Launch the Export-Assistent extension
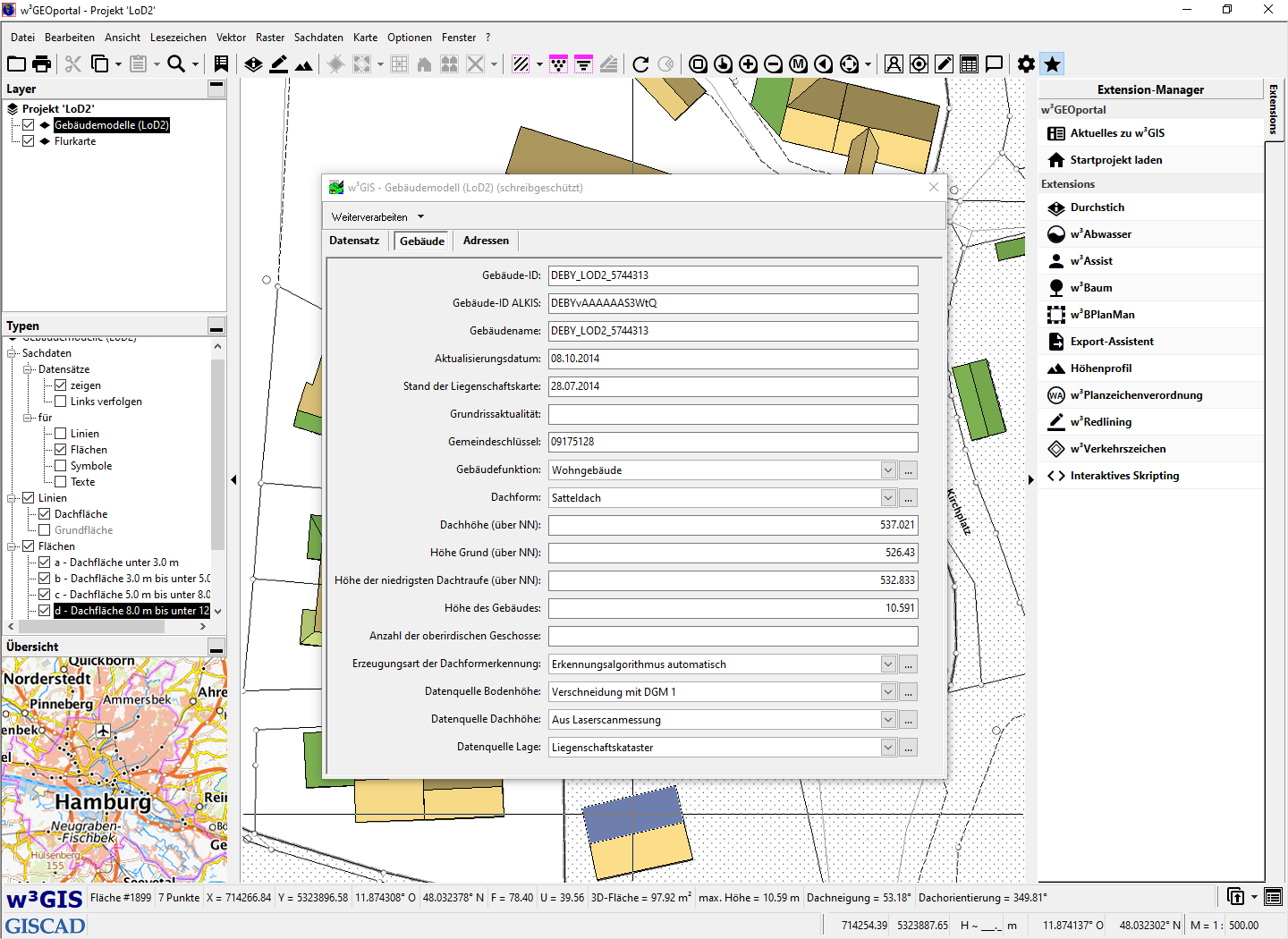The width and height of the screenshot is (1288, 939). [1151, 342]
